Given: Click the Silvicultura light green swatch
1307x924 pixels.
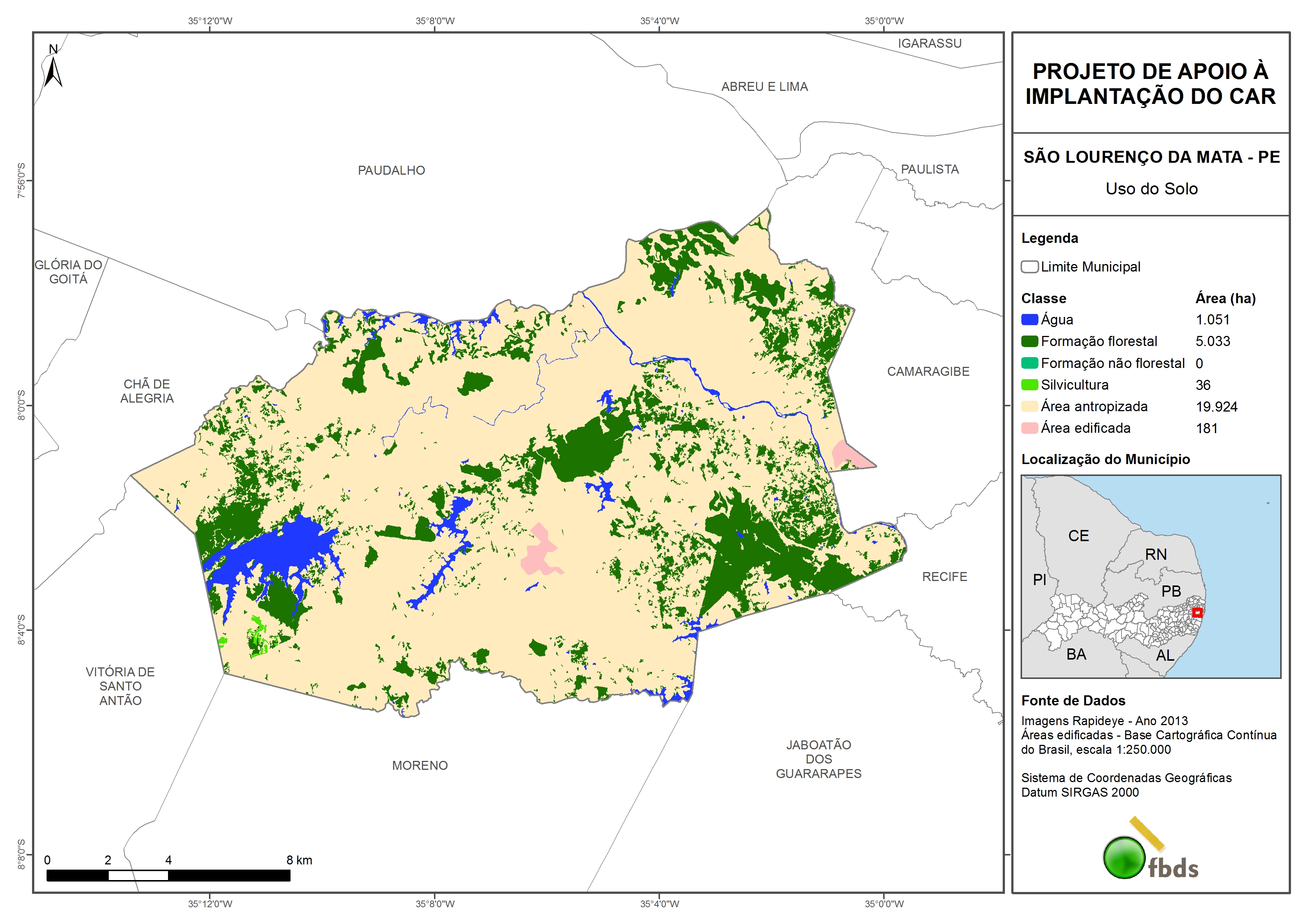Looking at the screenshot, I should [x=1029, y=385].
